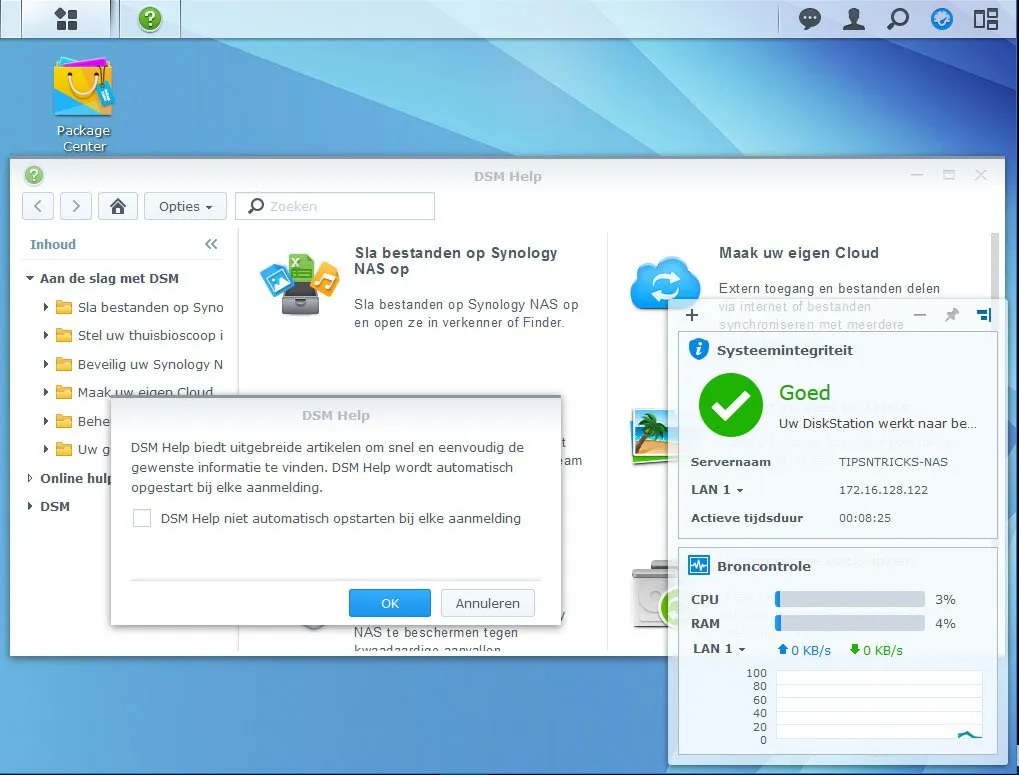1019x775 pixels.
Task: Click IP address 172.16.128.122
Action: 883,490
